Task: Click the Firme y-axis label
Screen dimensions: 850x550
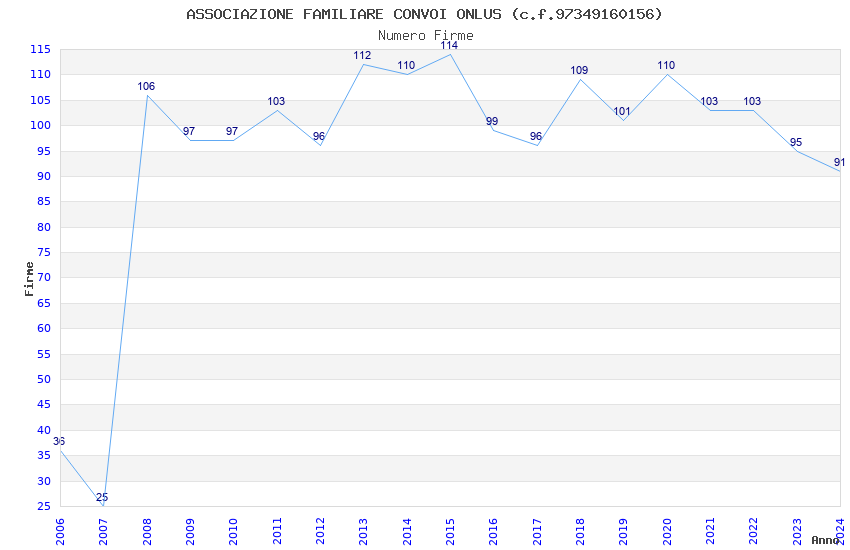Action: coord(29,279)
